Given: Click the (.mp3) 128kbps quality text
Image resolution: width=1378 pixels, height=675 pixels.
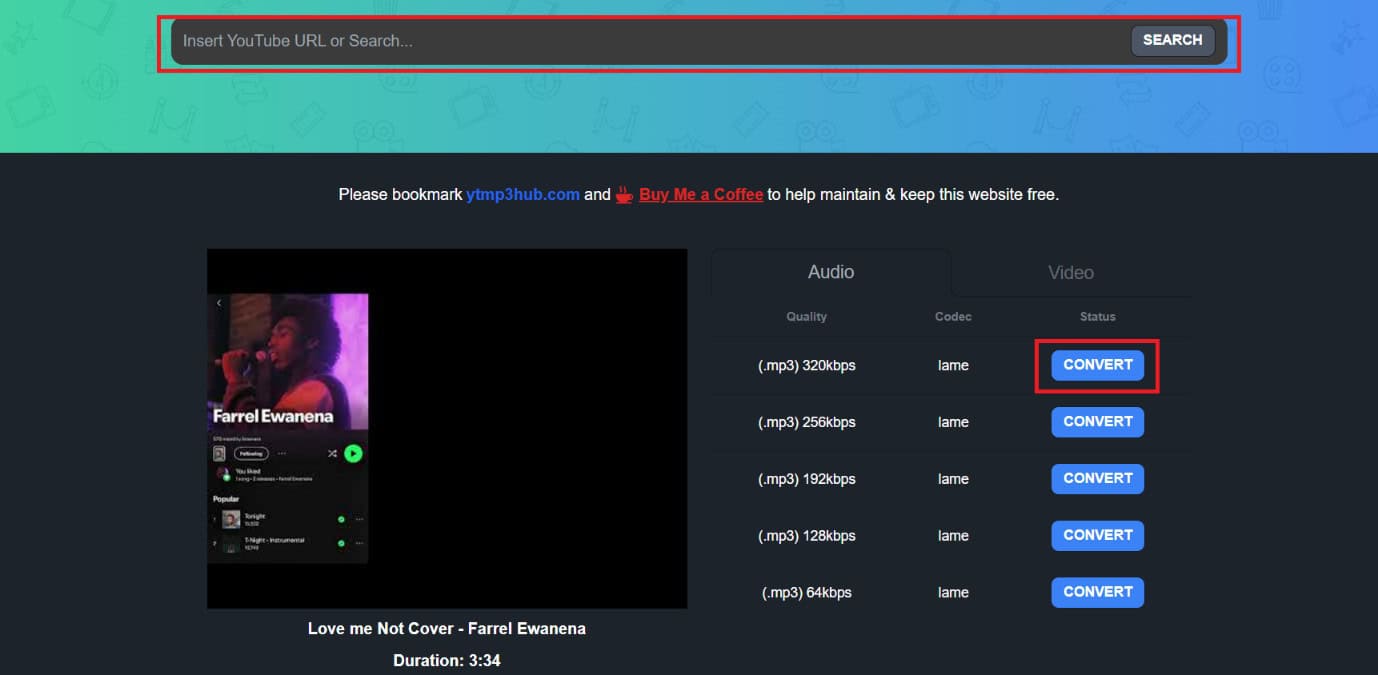Looking at the screenshot, I should (806, 536).
